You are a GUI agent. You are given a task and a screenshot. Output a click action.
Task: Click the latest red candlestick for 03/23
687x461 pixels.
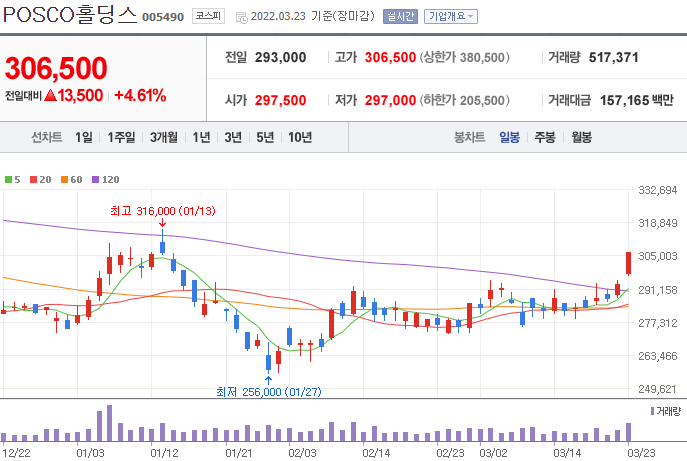pyautogui.click(x=628, y=263)
